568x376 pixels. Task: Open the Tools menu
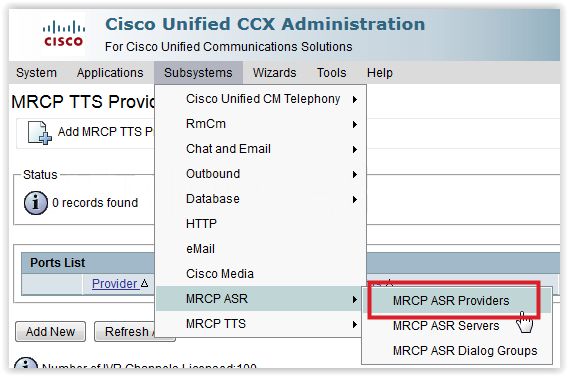331,73
